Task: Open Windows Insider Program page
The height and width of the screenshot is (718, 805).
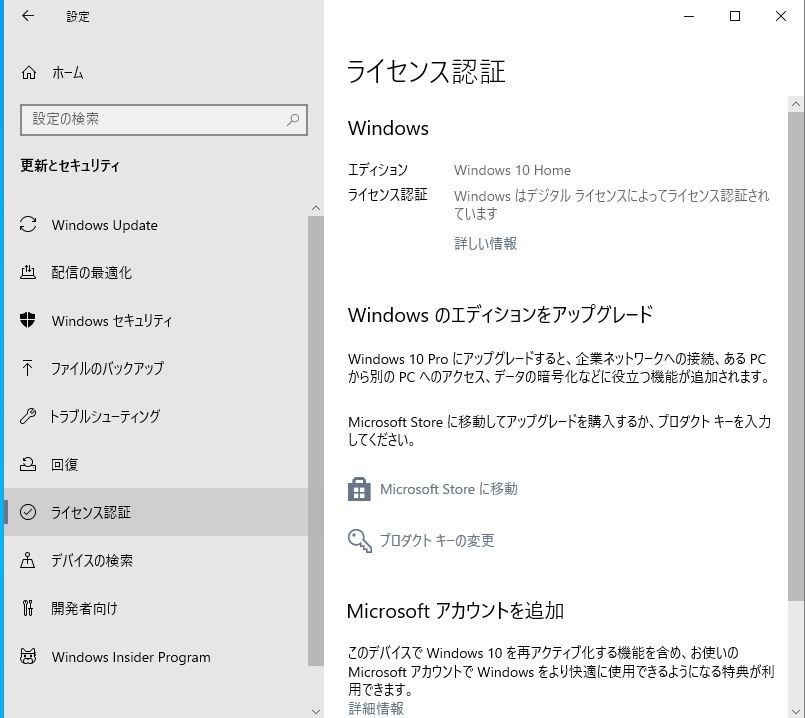Action: [156, 657]
